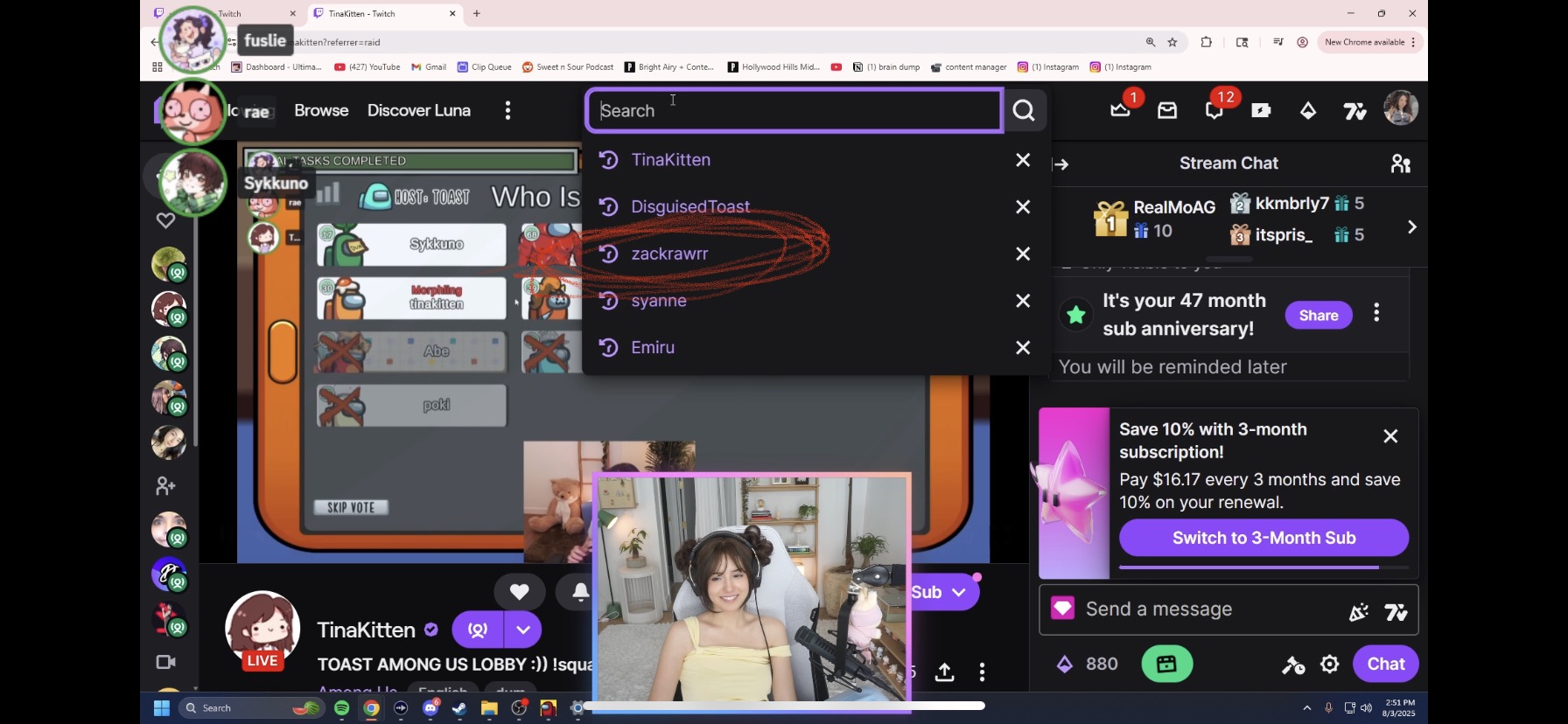Open Windows Start menu
Screen dimensions: 1568x724
[162, 708]
